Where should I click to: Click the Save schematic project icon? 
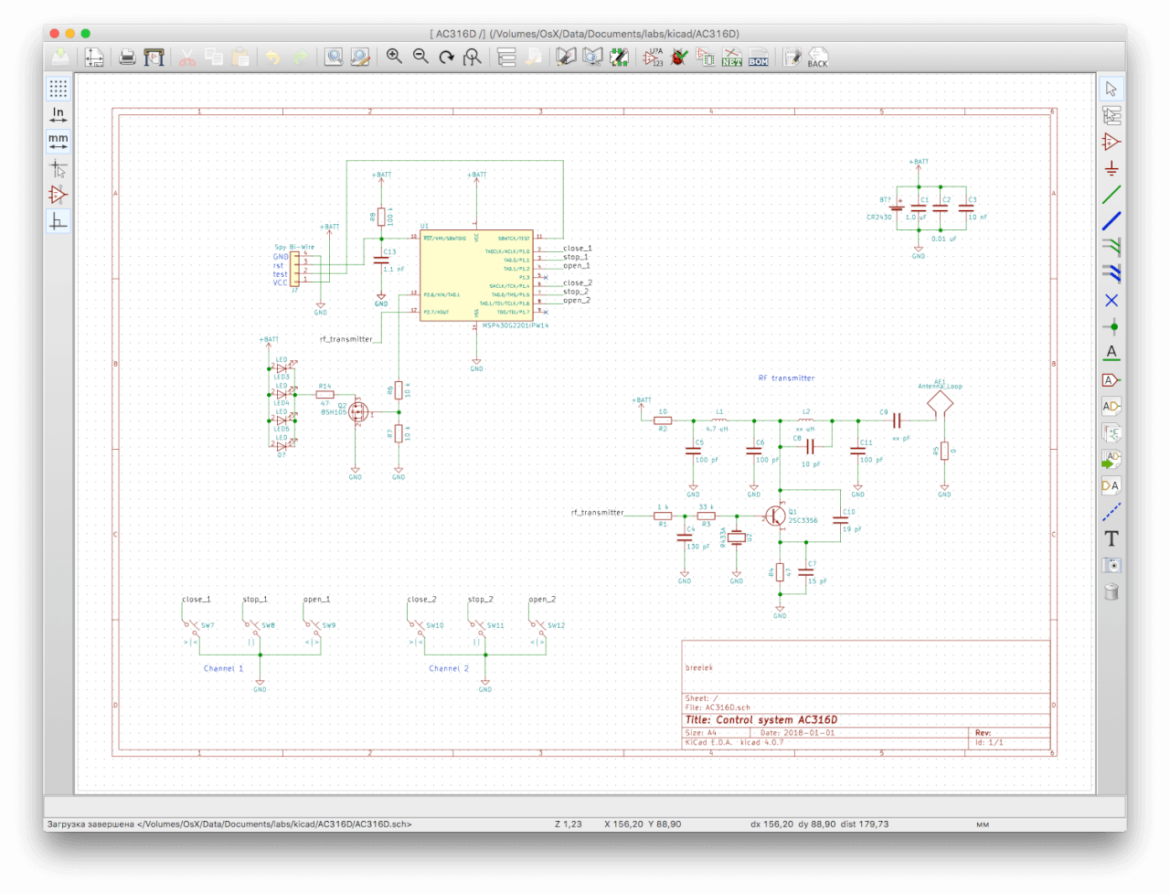[60, 57]
